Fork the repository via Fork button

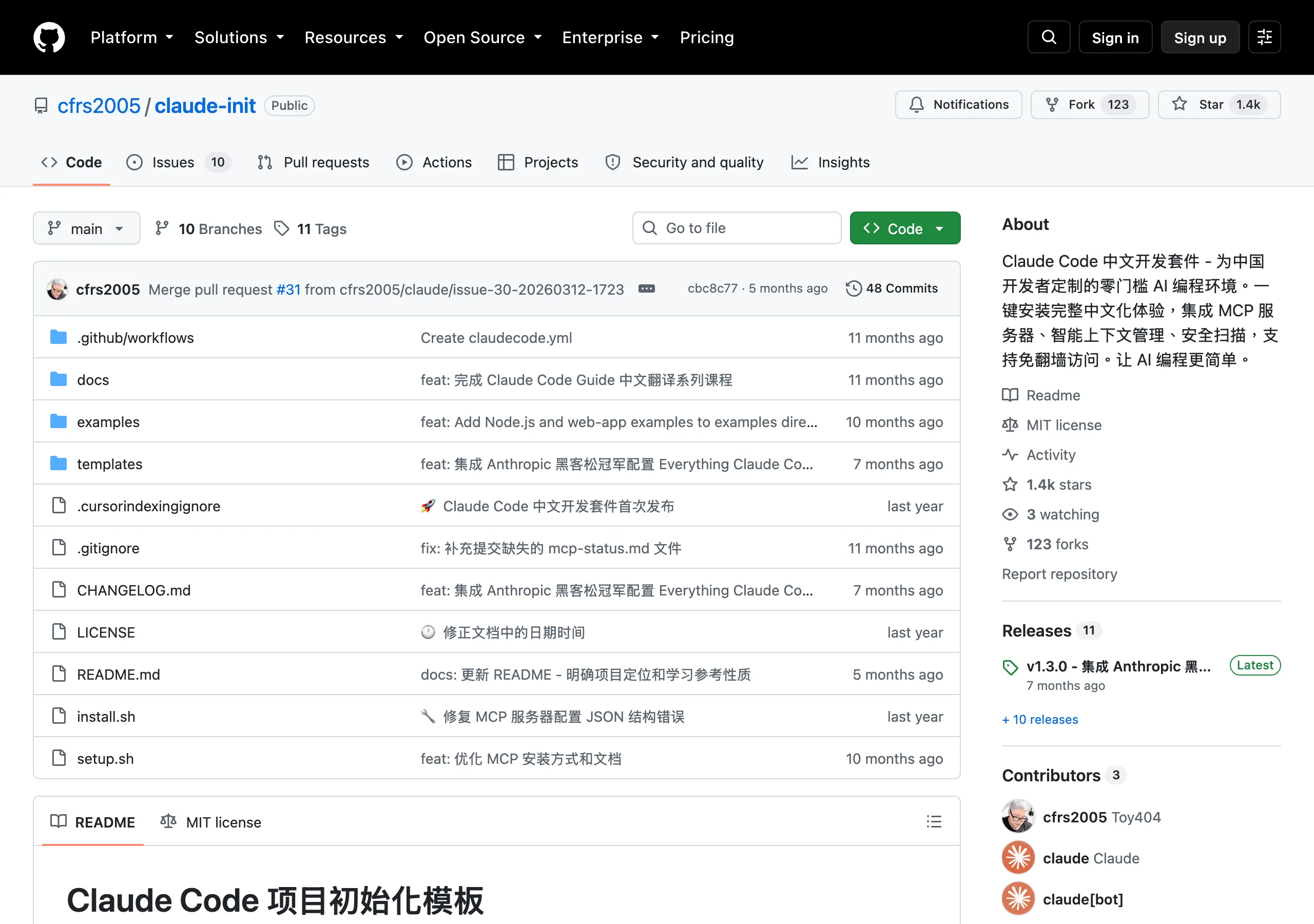1089,105
